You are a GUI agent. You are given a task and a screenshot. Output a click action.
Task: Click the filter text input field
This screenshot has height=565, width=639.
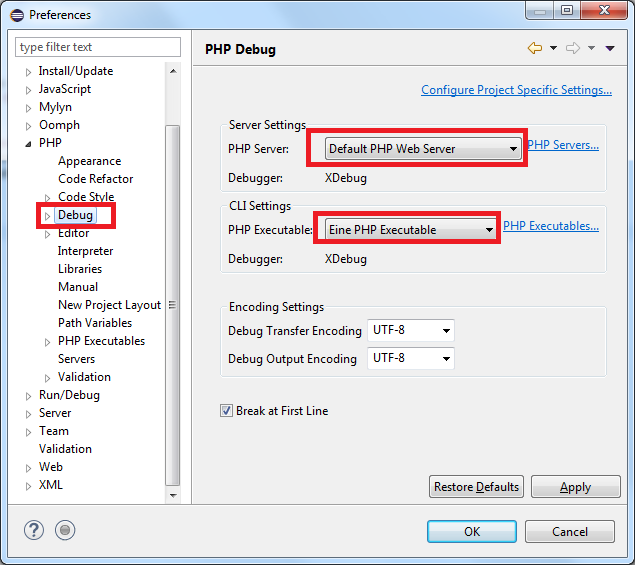[x=98, y=47]
